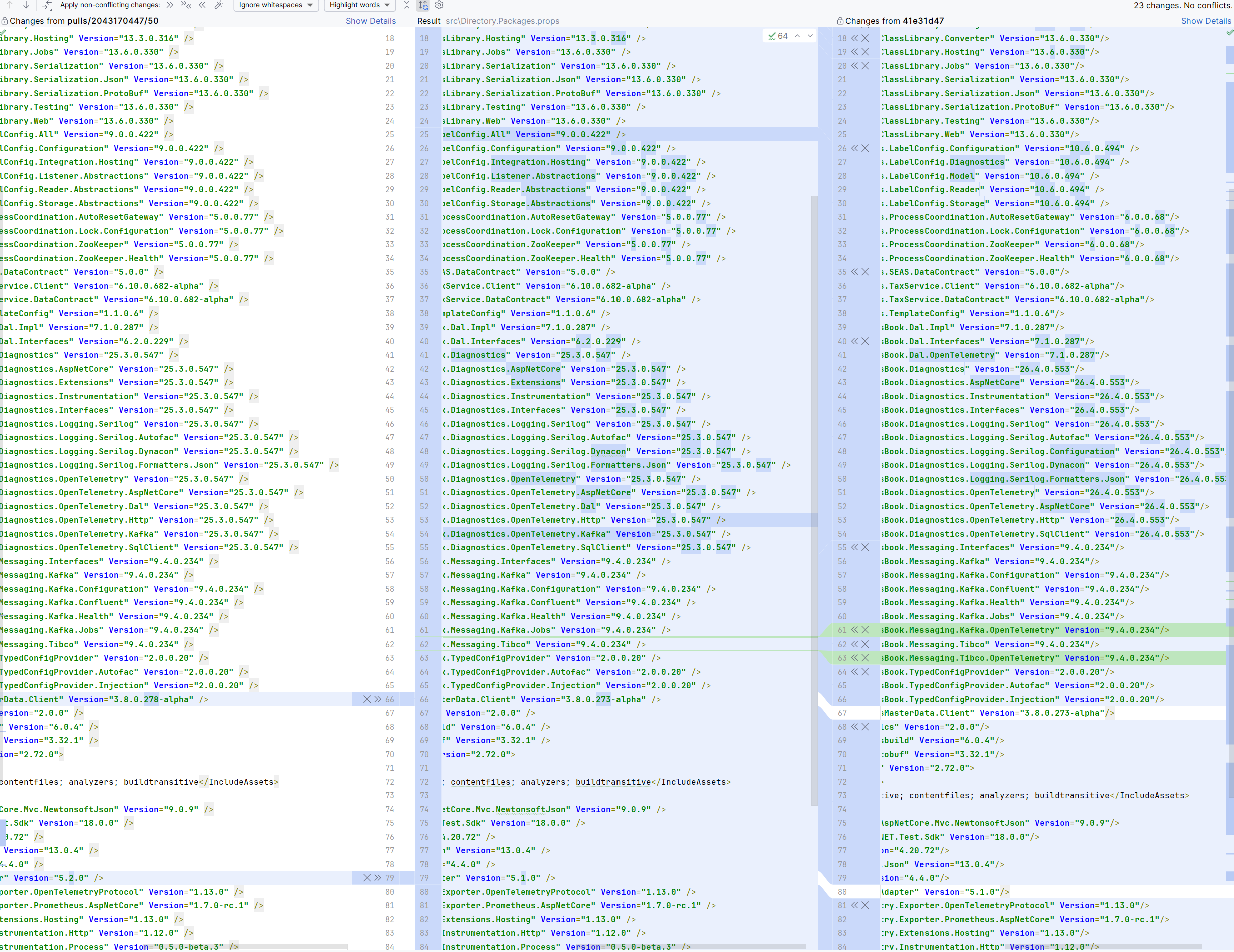Ignore right change at Tibco.OpenTelemetry line 63
Viewport: 1234px width, 952px height.
click(865, 658)
